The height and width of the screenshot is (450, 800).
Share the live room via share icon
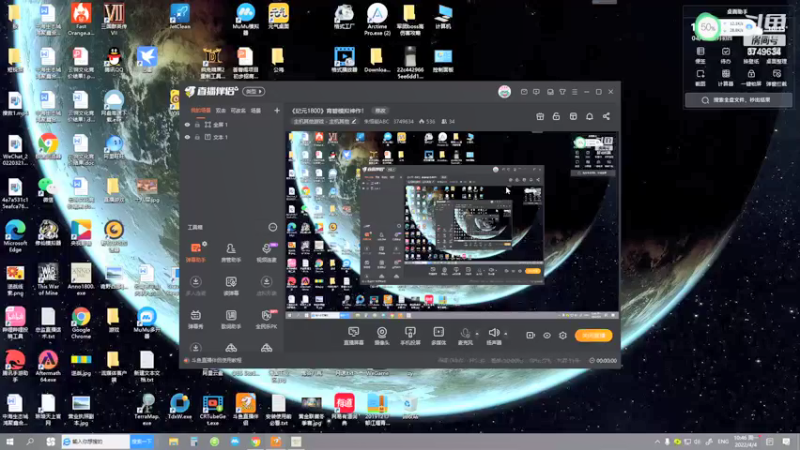[606, 116]
